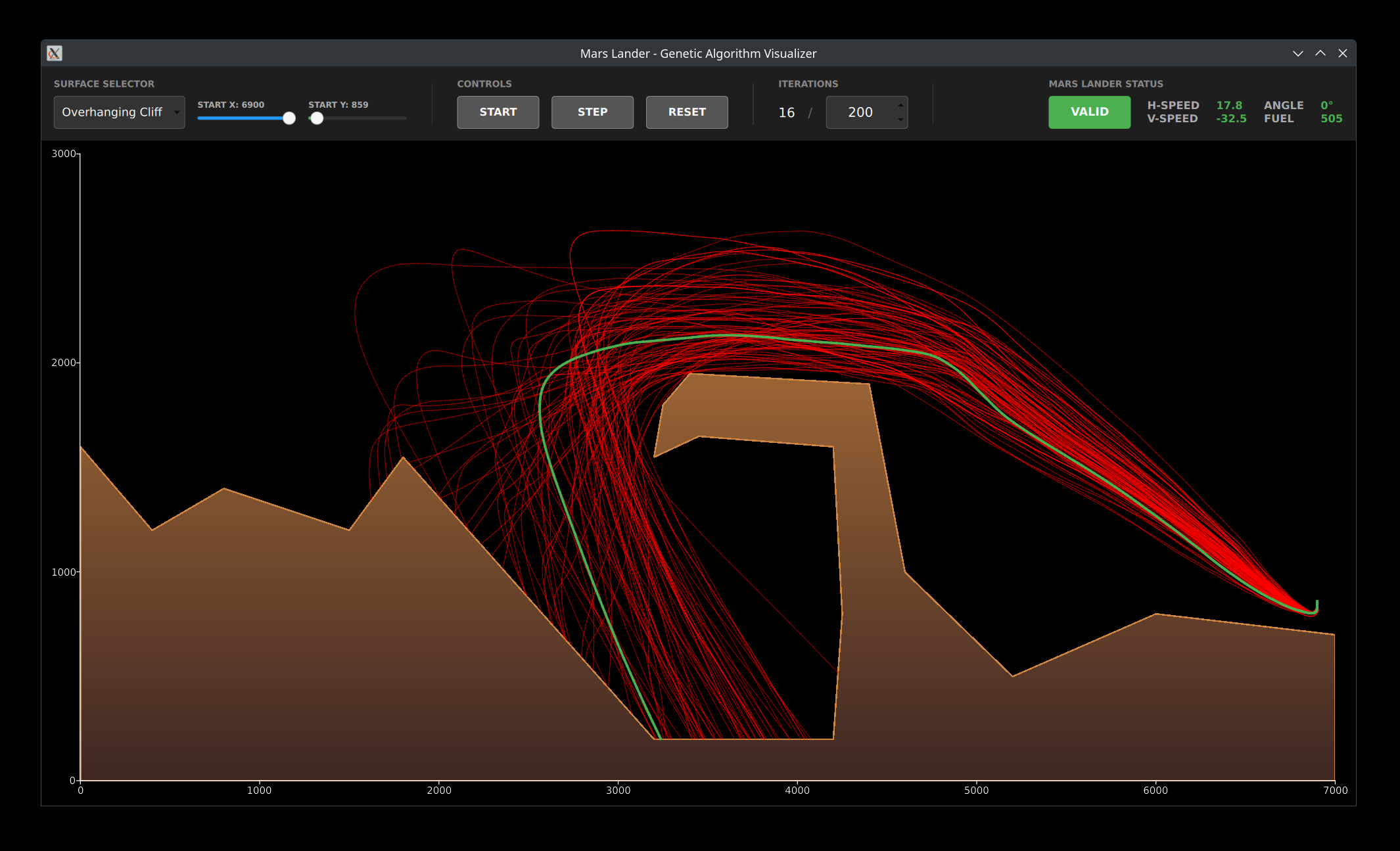Viewport: 1400px width, 851px height.
Task: Open the Overhanging Cliff surface dropdown
Action: [x=119, y=112]
